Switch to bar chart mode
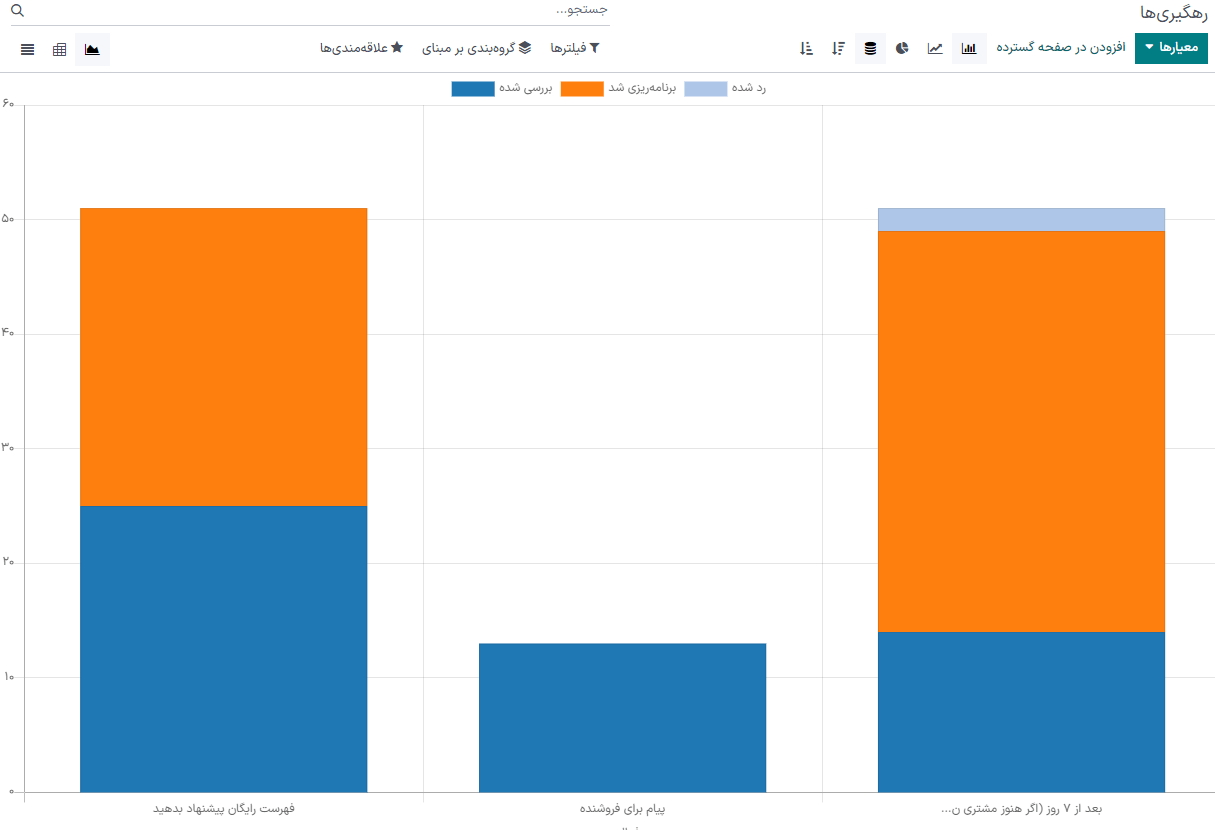This screenshot has width=1215, height=830. 969,48
